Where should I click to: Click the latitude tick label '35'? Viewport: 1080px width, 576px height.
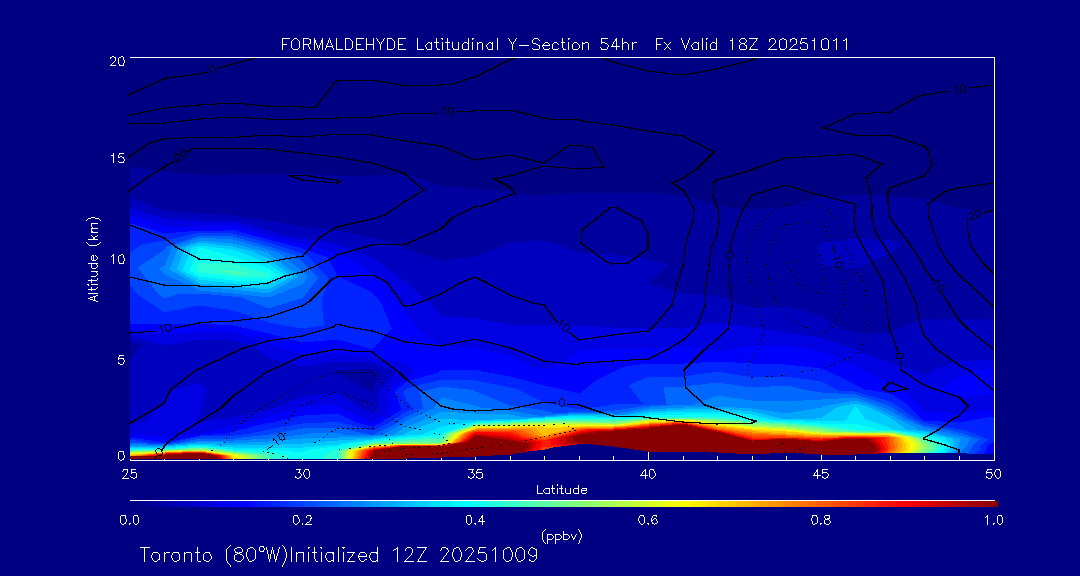475,473
